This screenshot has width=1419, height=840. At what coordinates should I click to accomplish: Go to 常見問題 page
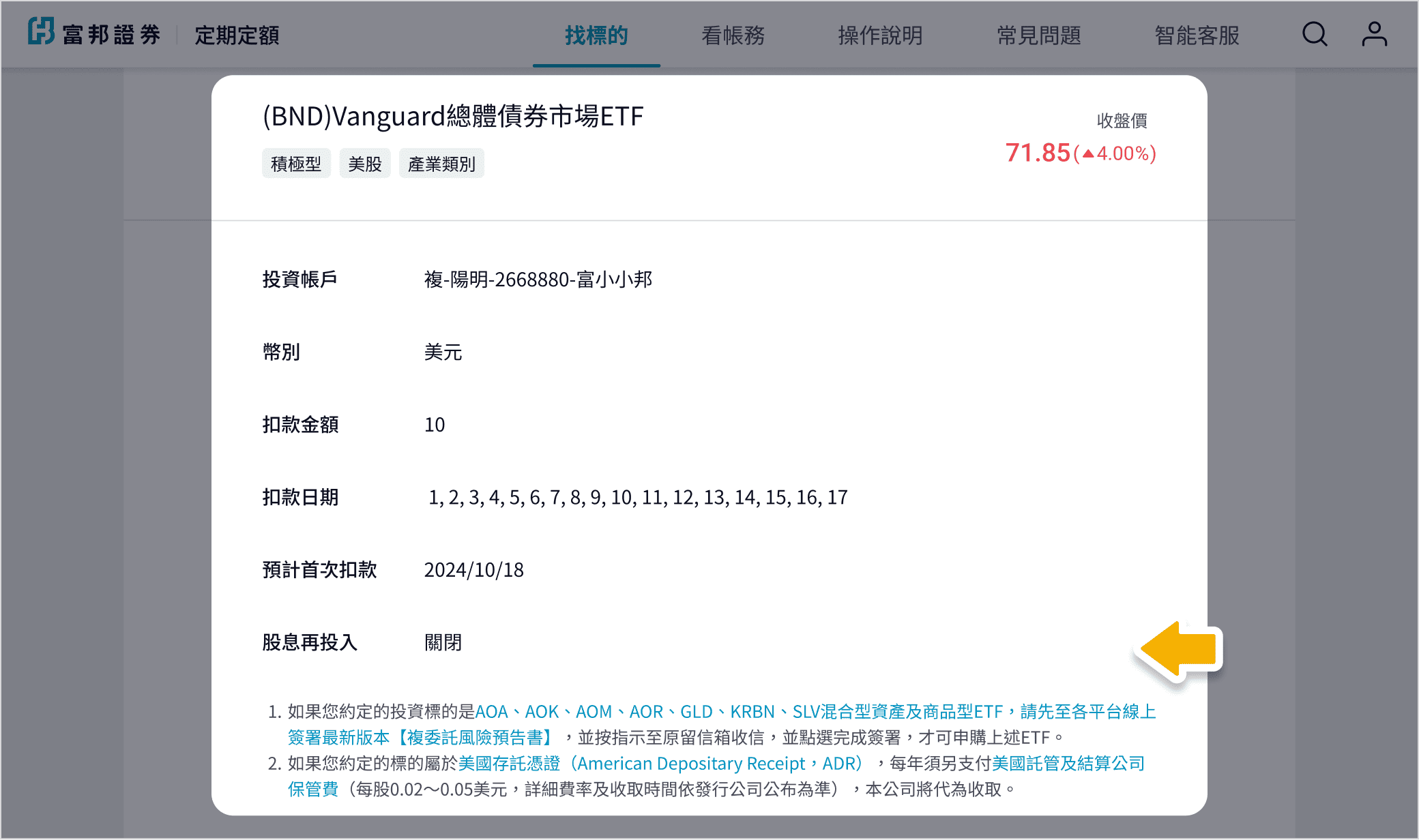point(1038,35)
